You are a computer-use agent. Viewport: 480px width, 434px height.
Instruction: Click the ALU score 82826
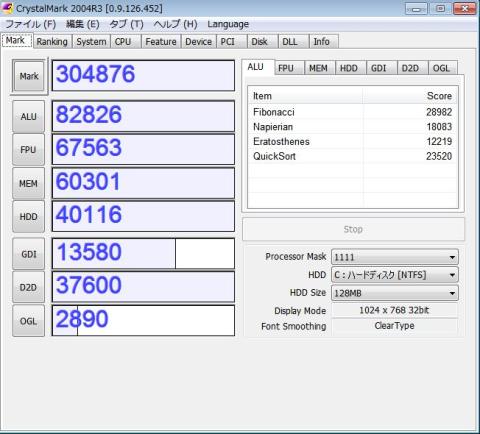pos(143,116)
